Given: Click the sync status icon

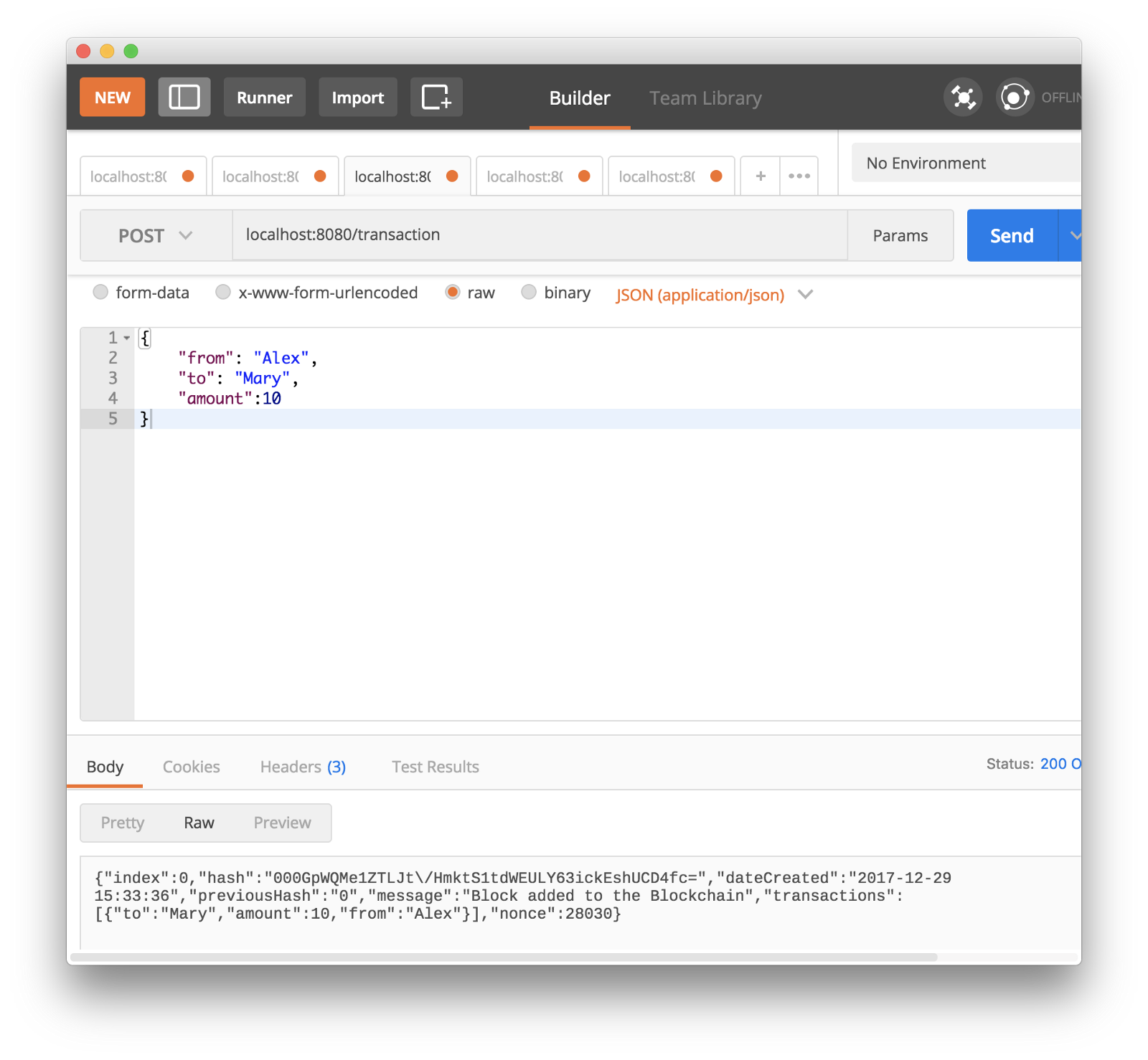Looking at the screenshot, I should point(1015,97).
